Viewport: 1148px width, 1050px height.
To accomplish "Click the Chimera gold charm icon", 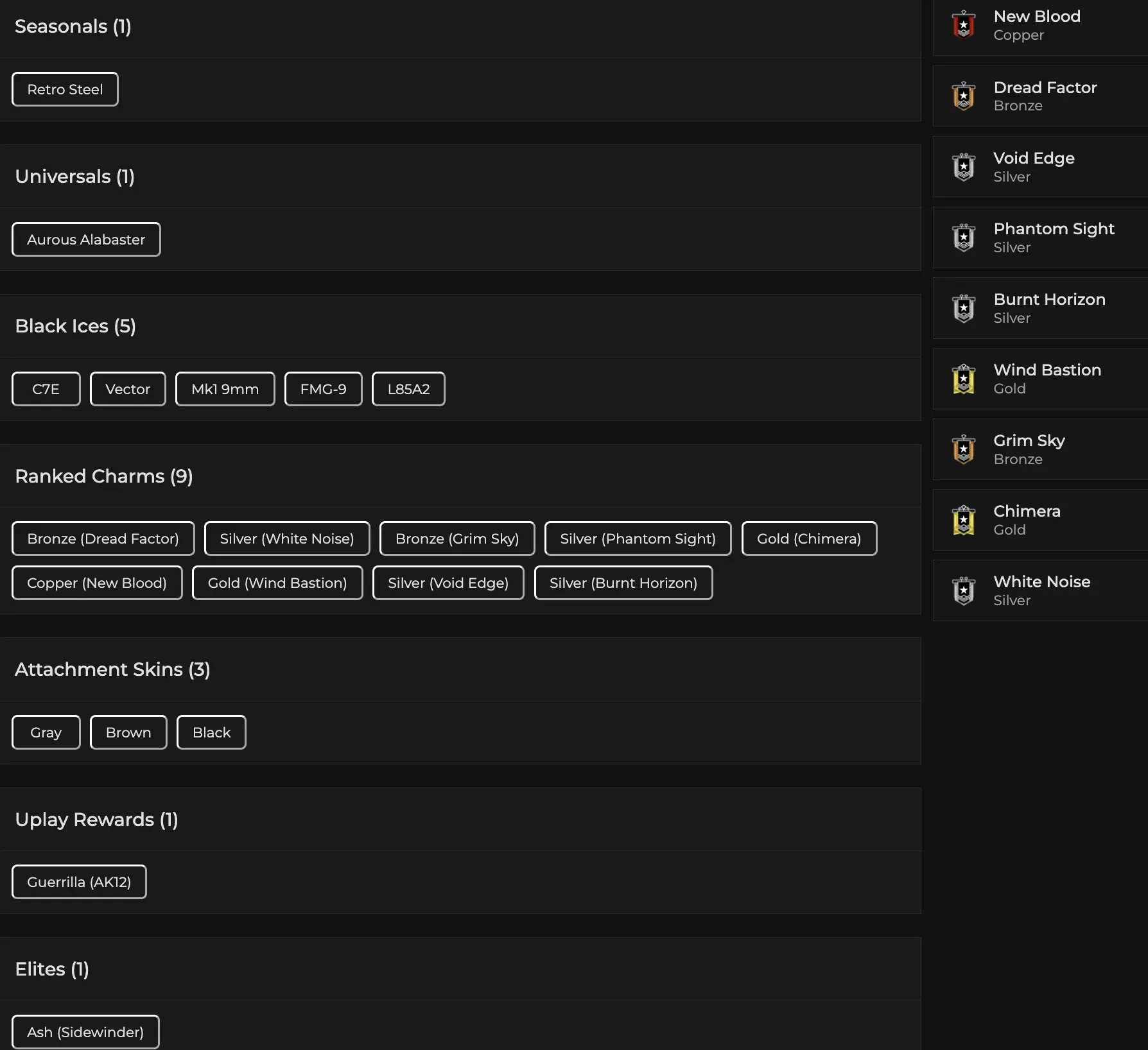I will pyautogui.click(x=964, y=520).
